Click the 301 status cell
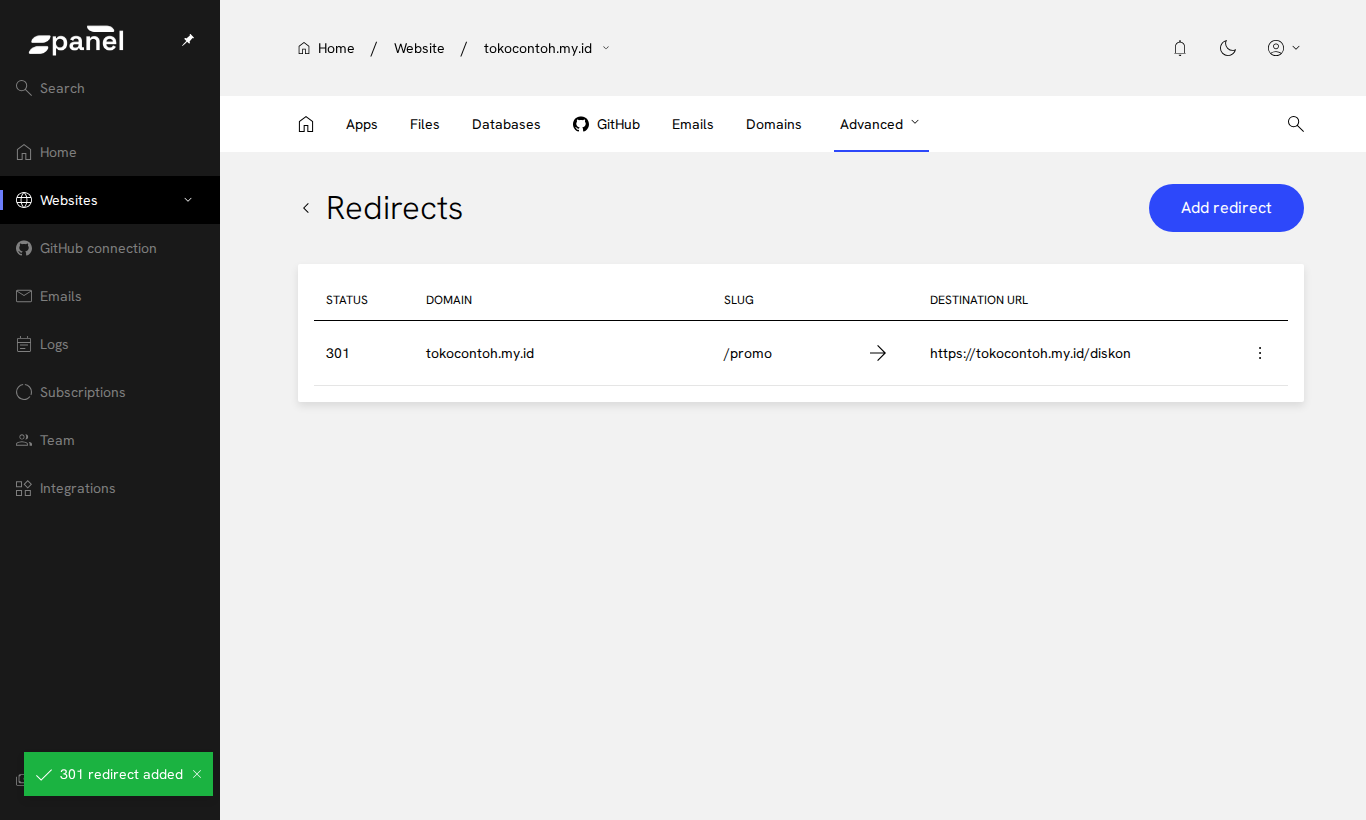This screenshot has height=820, width=1366. (x=338, y=353)
